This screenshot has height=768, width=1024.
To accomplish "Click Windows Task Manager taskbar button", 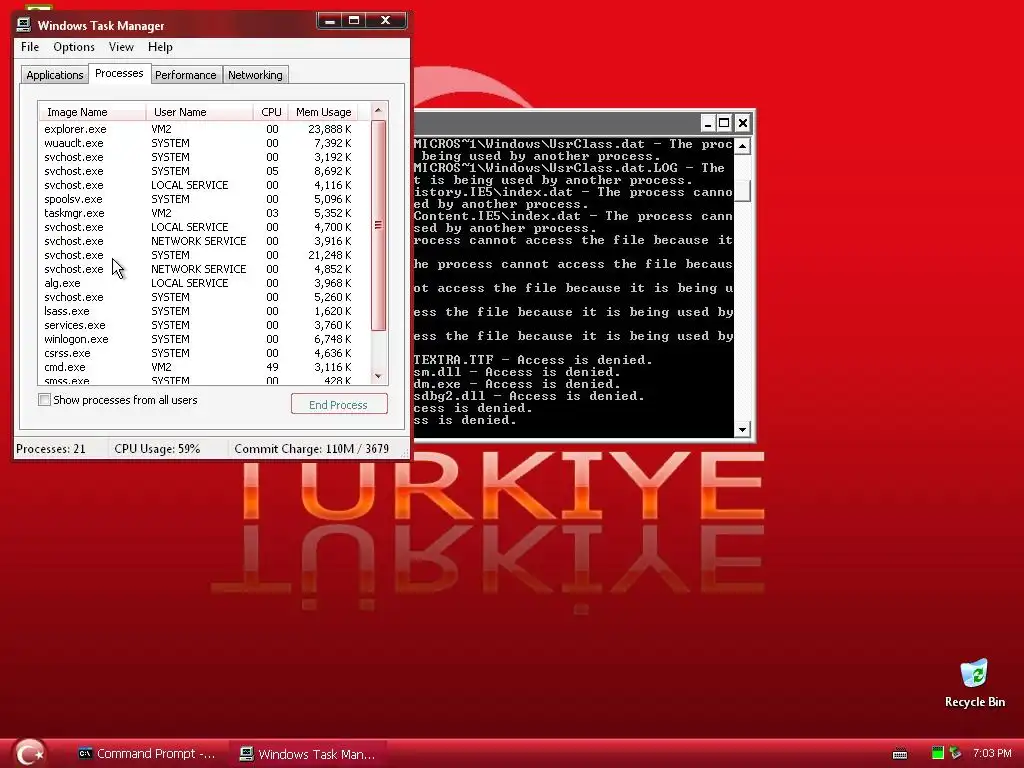I will (x=308, y=754).
